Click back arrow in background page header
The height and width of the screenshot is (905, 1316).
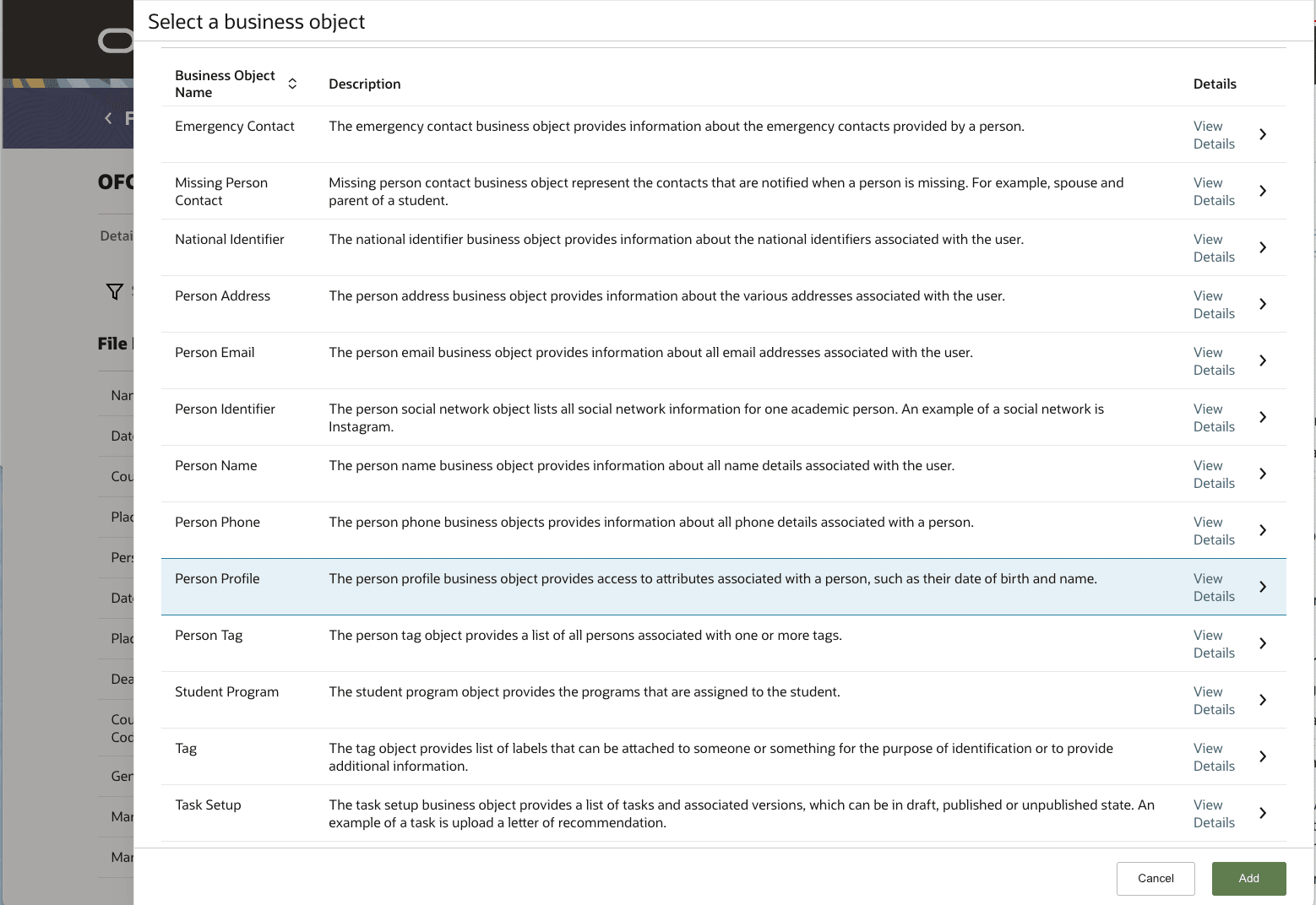click(x=108, y=118)
